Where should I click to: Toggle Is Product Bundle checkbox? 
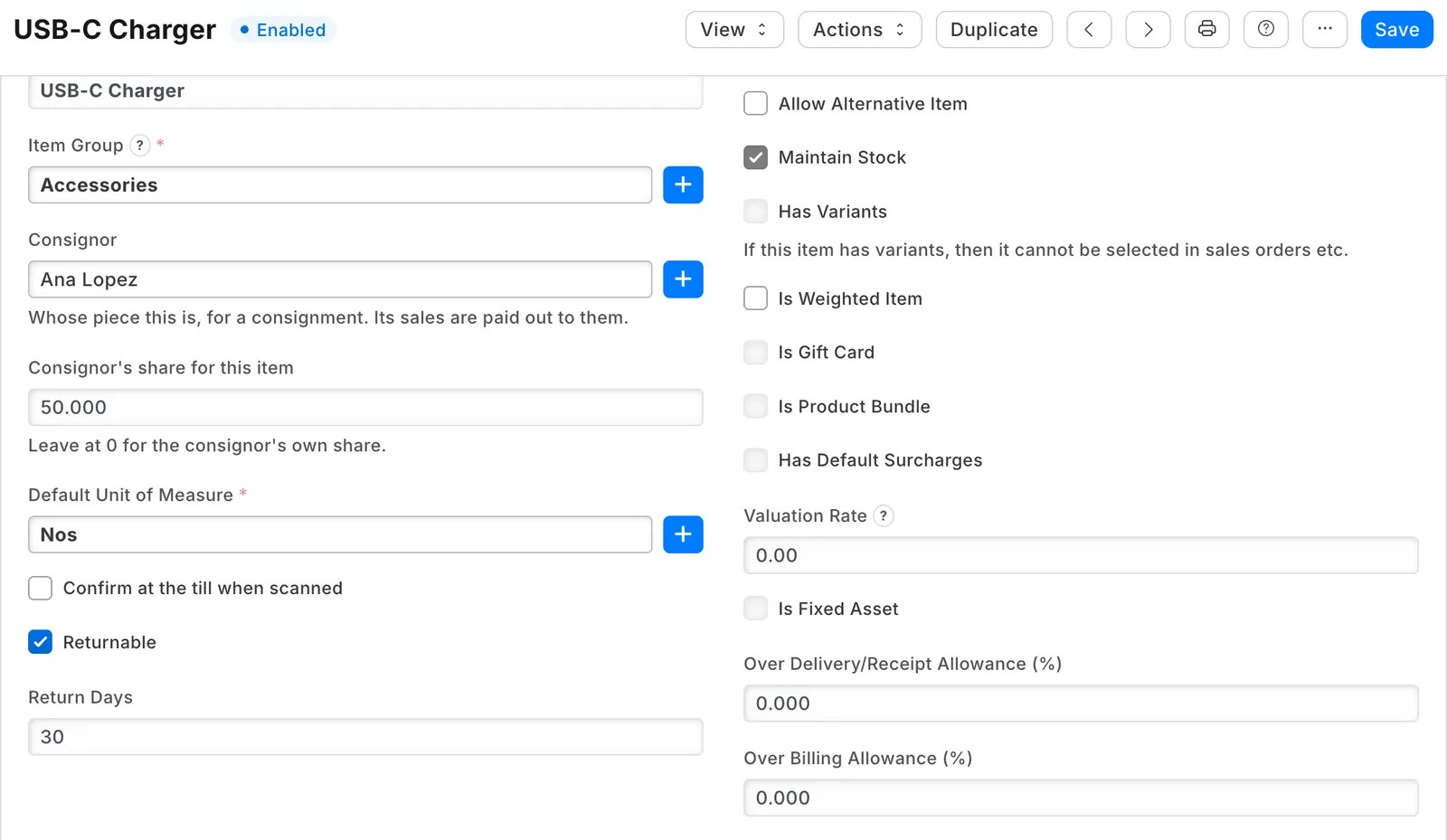[x=755, y=406]
